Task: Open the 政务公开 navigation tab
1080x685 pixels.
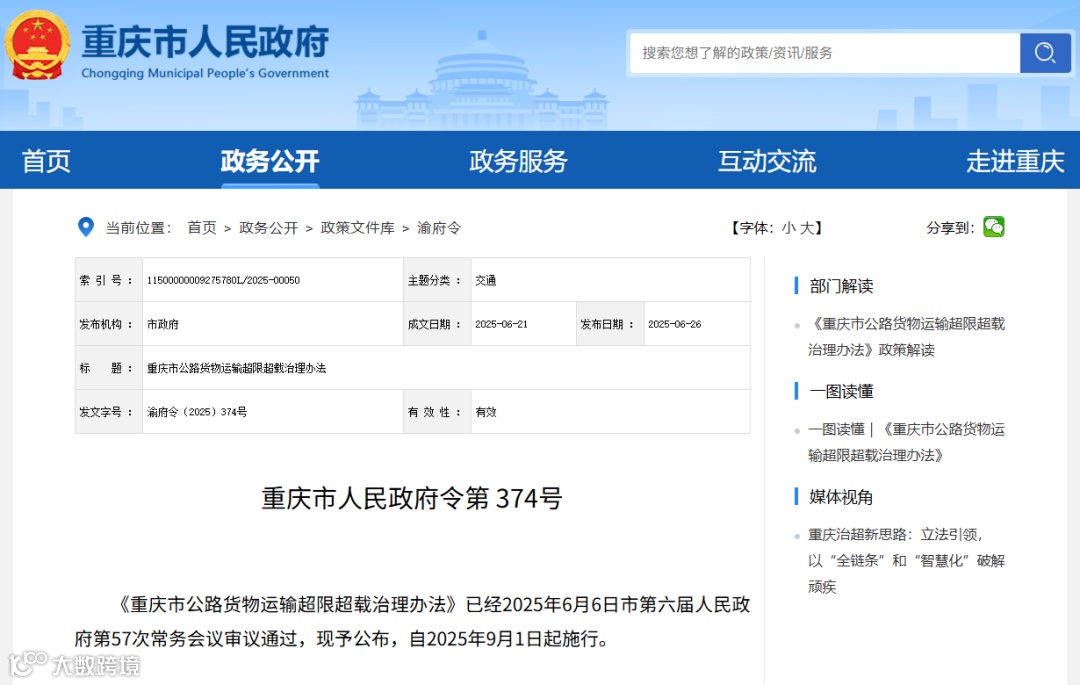Action: [x=270, y=161]
